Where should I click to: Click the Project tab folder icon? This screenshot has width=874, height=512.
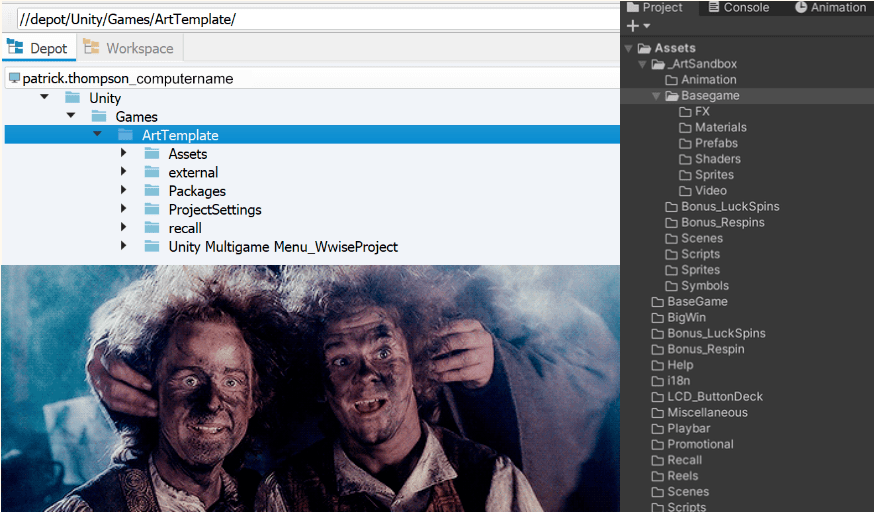pos(633,7)
